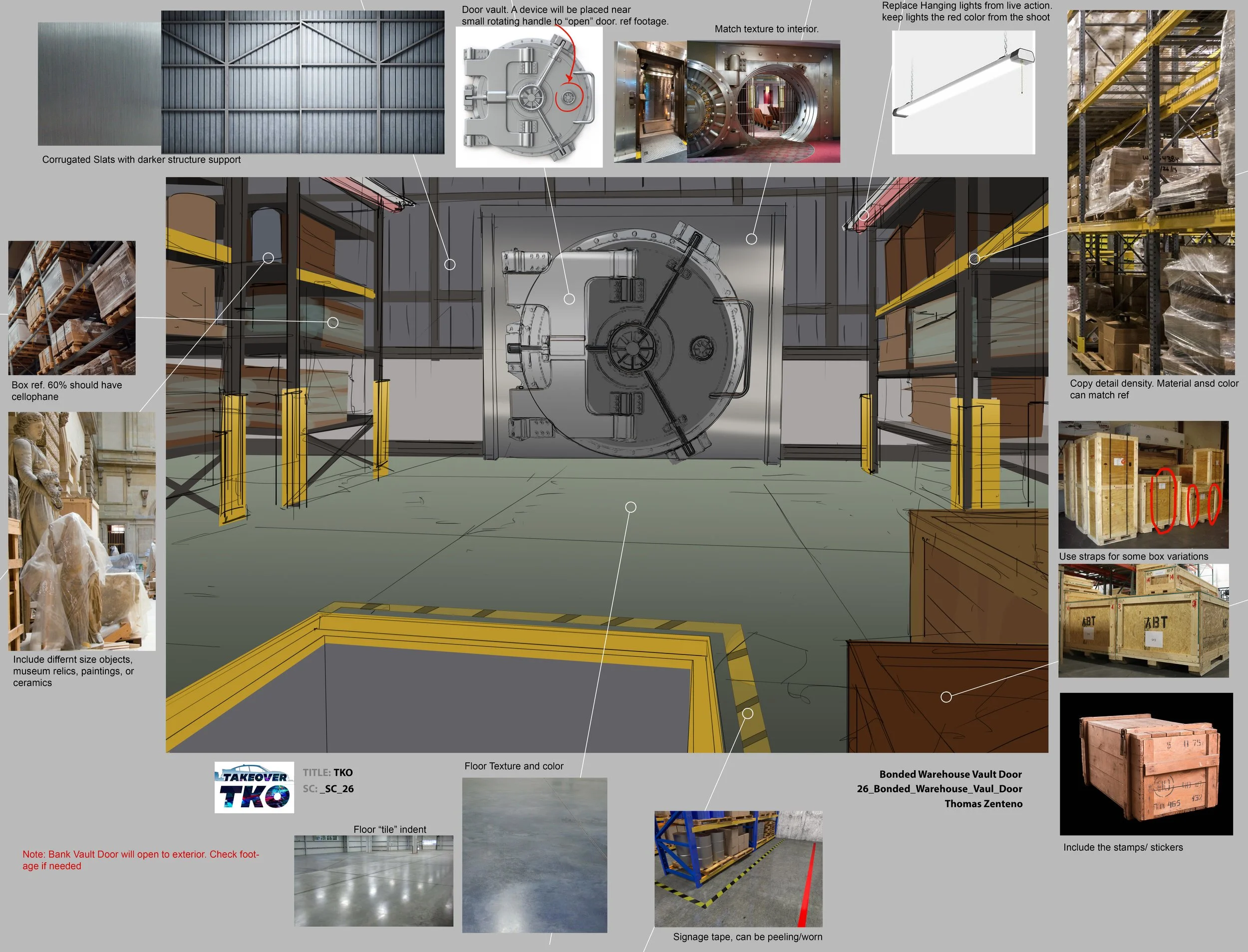Click the "Copy detail density" caption

[x=1154, y=389]
